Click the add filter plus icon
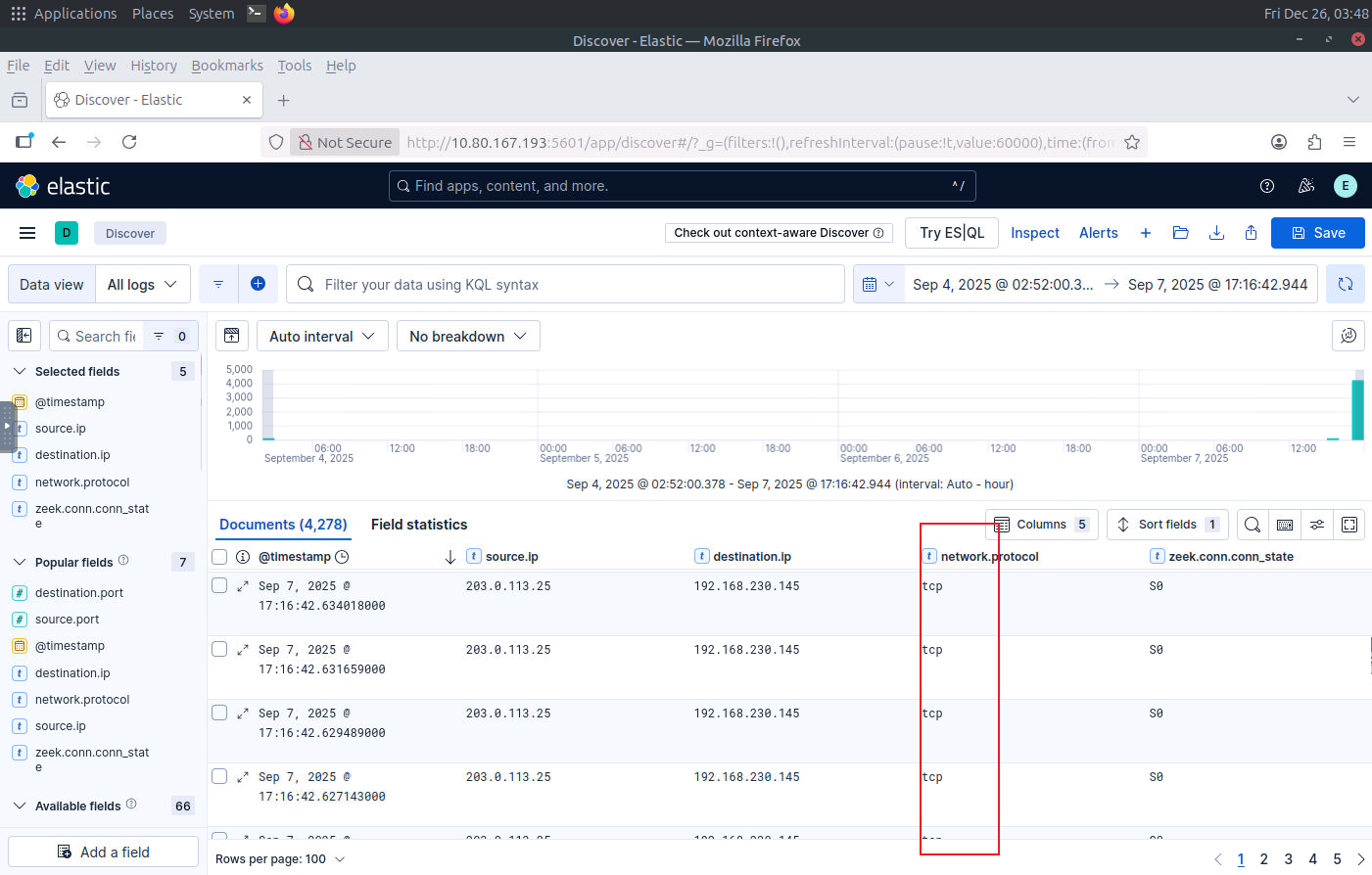 click(259, 284)
